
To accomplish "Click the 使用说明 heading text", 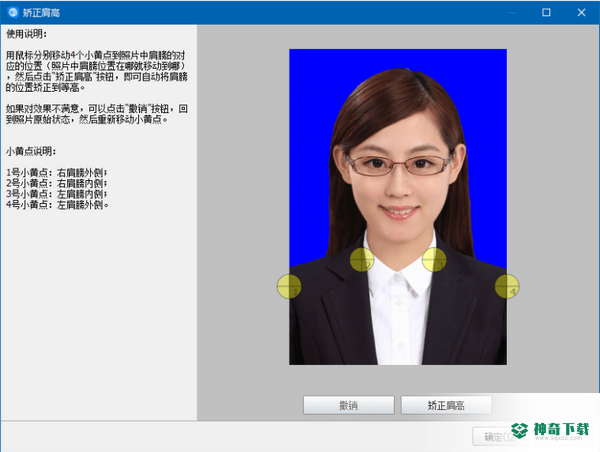I will [26, 34].
